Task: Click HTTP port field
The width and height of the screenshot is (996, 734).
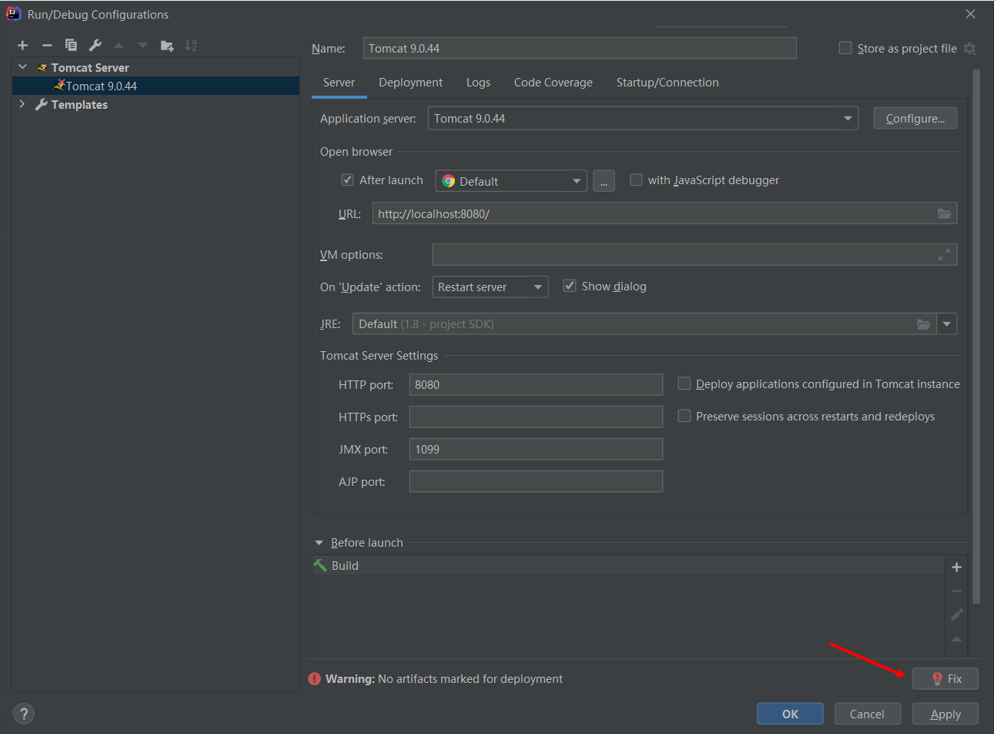Action: pyautogui.click(x=535, y=384)
